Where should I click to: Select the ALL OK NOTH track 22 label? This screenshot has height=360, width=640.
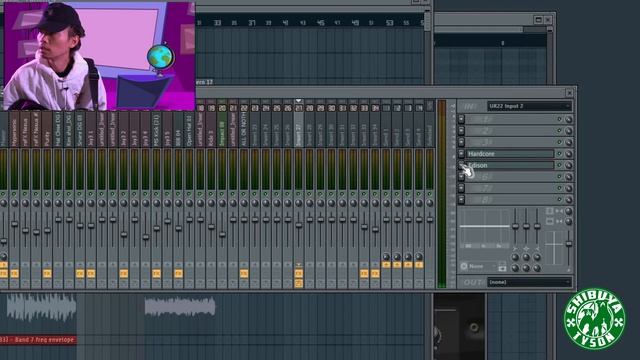(244, 129)
